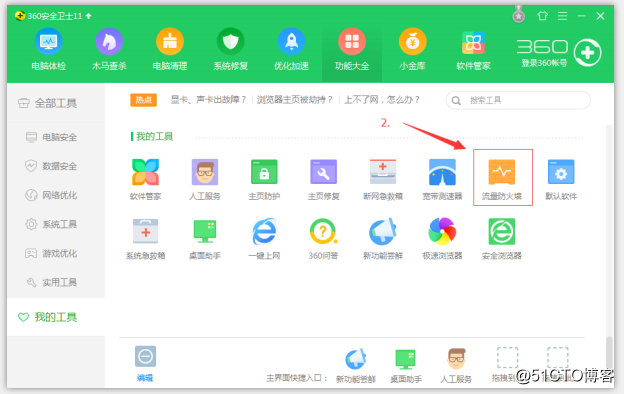Launch 软件管家 tool in 我的工具
Screen dimensions: 624x394
(x=146, y=179)
